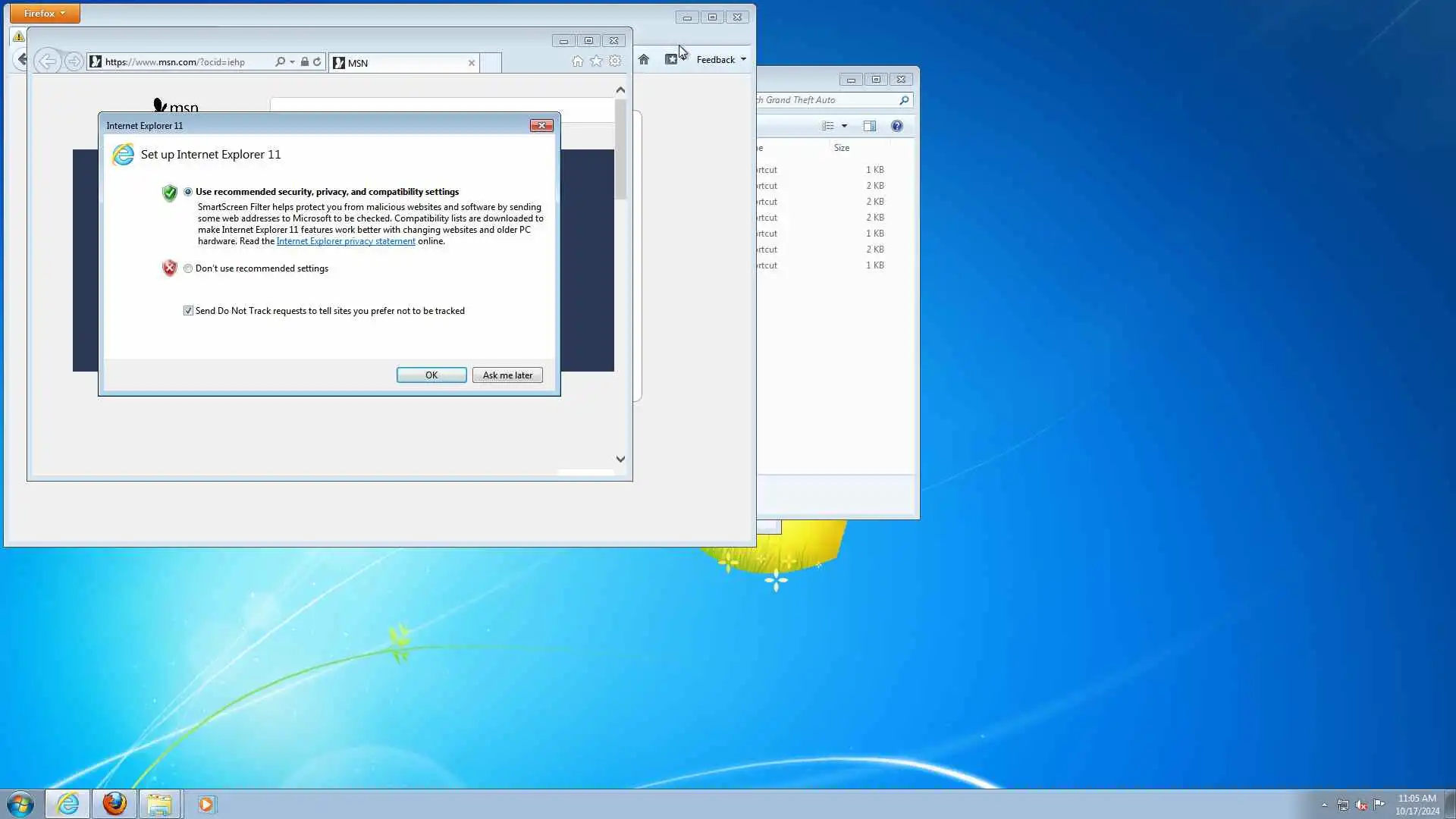Toggle the Explorer preview pane icon
This screenshot has width=1456, height=819.
870,126
